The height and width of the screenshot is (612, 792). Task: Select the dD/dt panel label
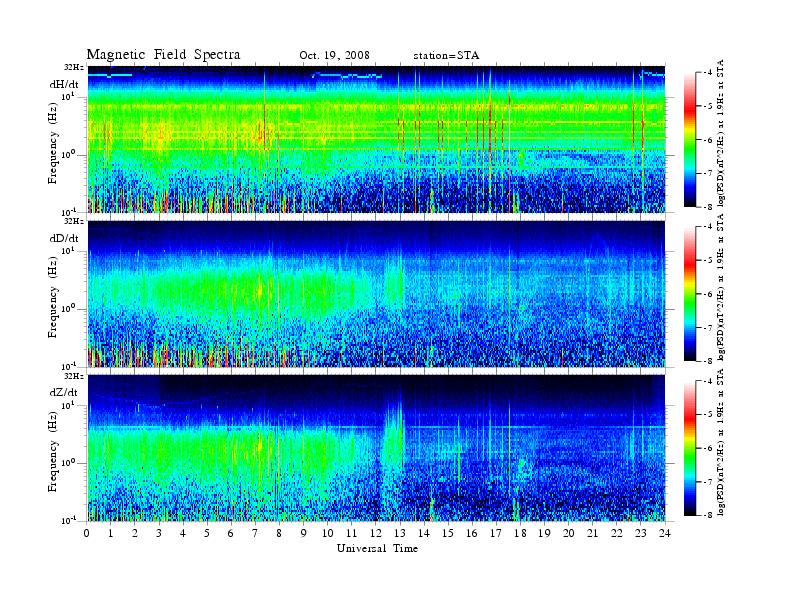click(x=64, y=238)
